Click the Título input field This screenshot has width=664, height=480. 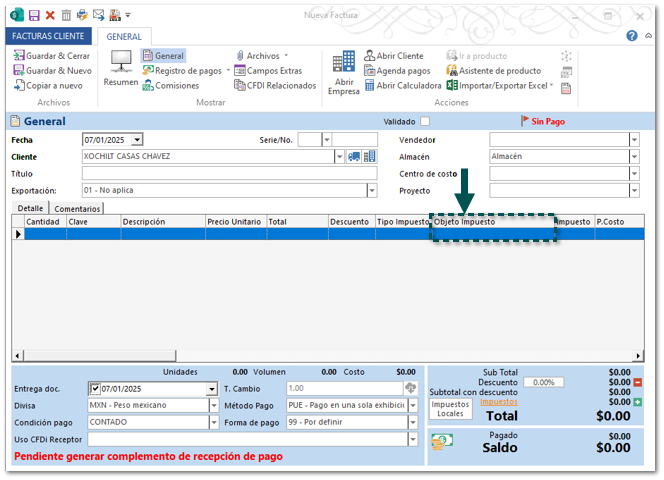click(x=229, y=173)
